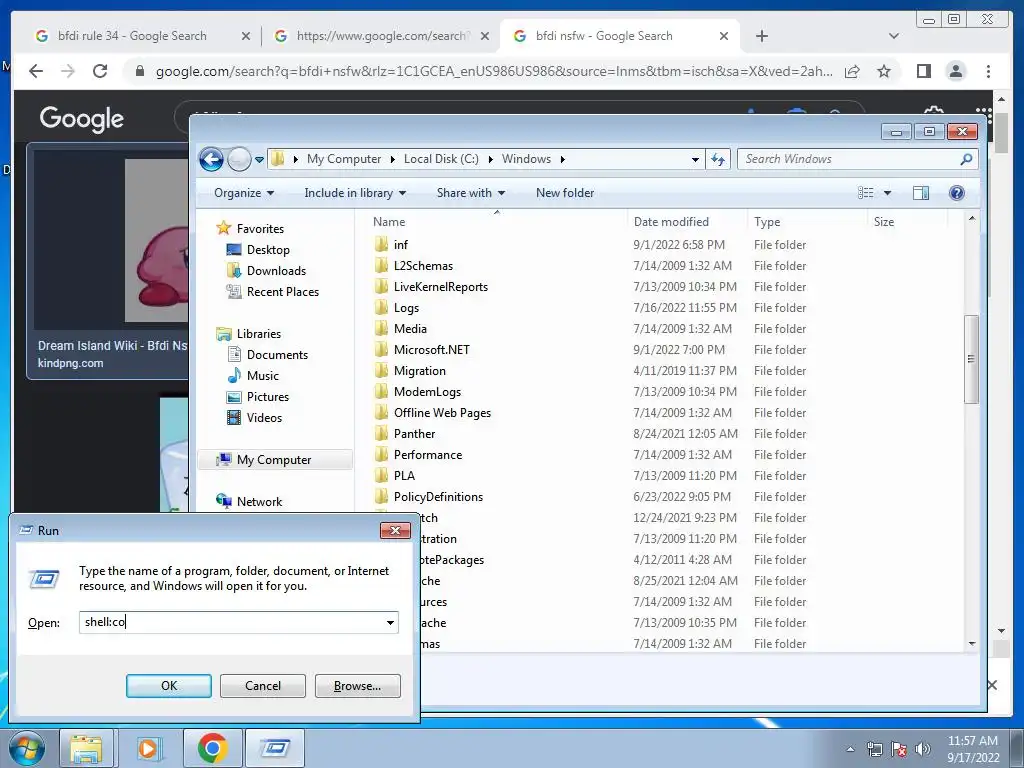1024x768 pixels.
Task: Click the Explorer back arrow button
Action: click(x=211, y=159)
